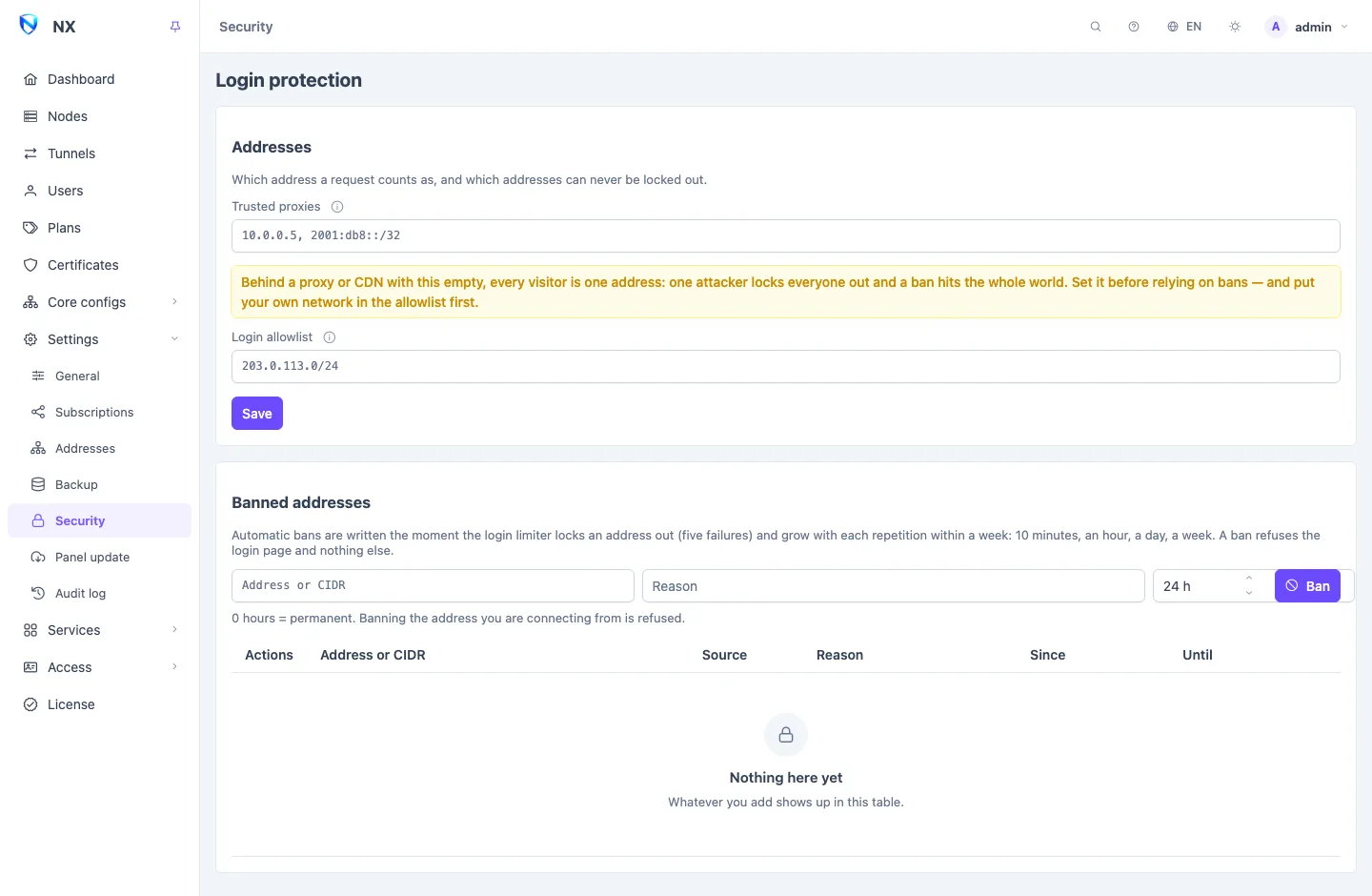Click the Certificates shield icon

30,265
